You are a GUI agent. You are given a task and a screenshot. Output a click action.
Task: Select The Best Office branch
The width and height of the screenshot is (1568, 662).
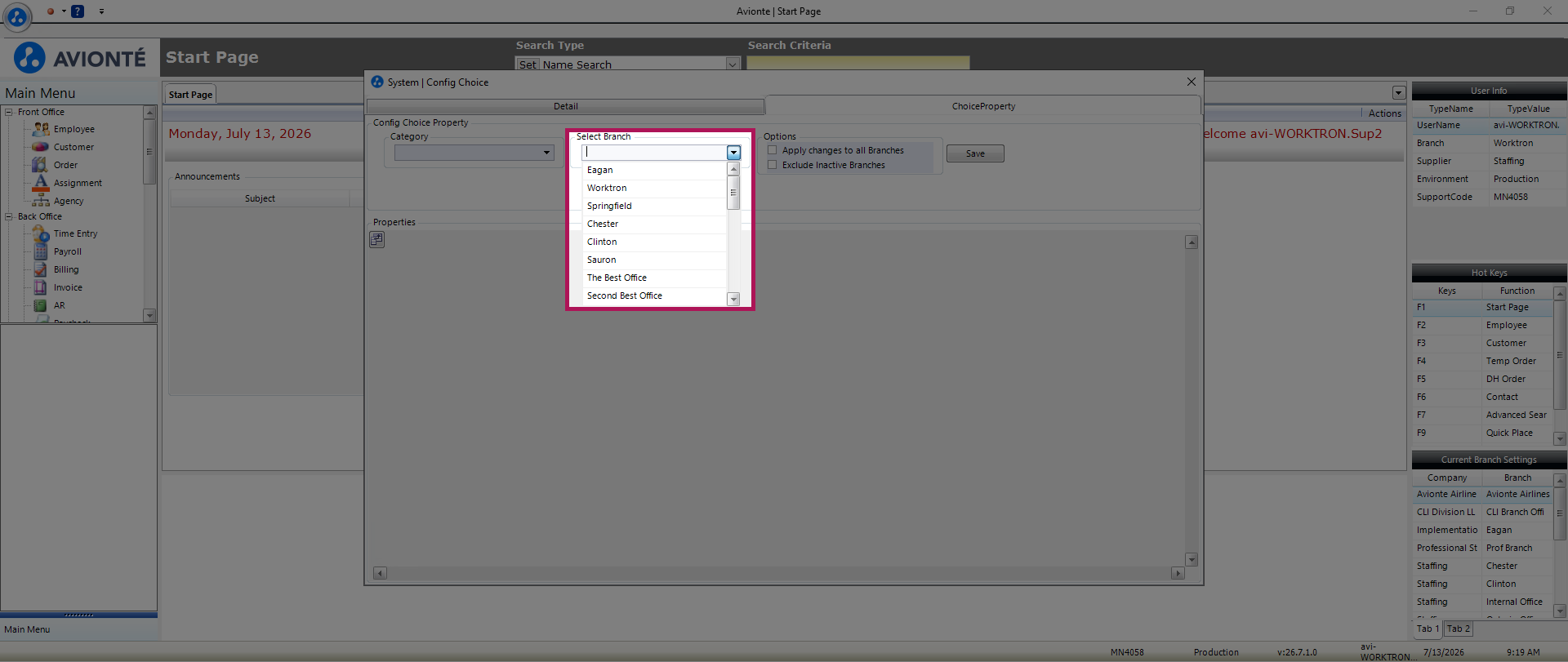[x=655, y=278]
